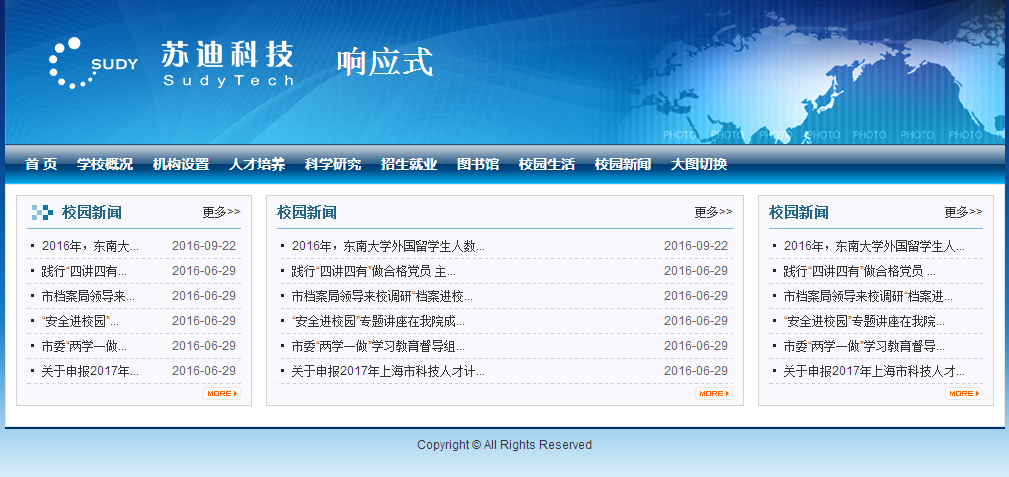Go to 人才培养 in the navigation bar
This screenshot has width=1009, height=477.
(257, 165)
